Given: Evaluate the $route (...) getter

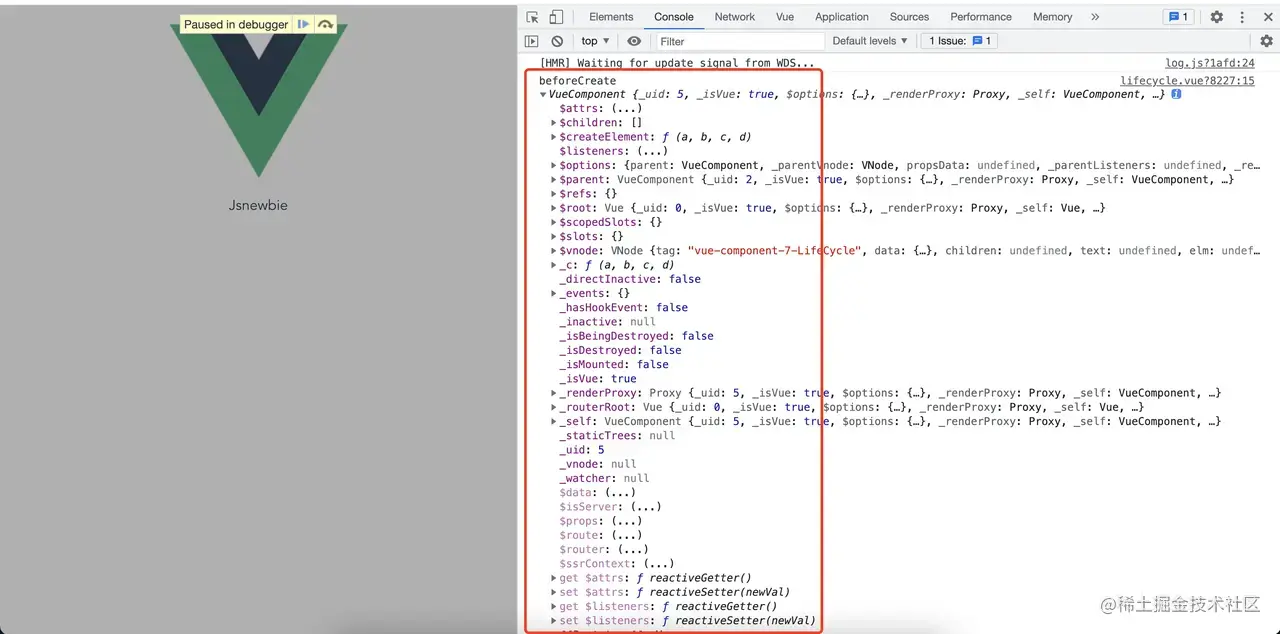Looking at the screenshot, I should coord(626,535).
